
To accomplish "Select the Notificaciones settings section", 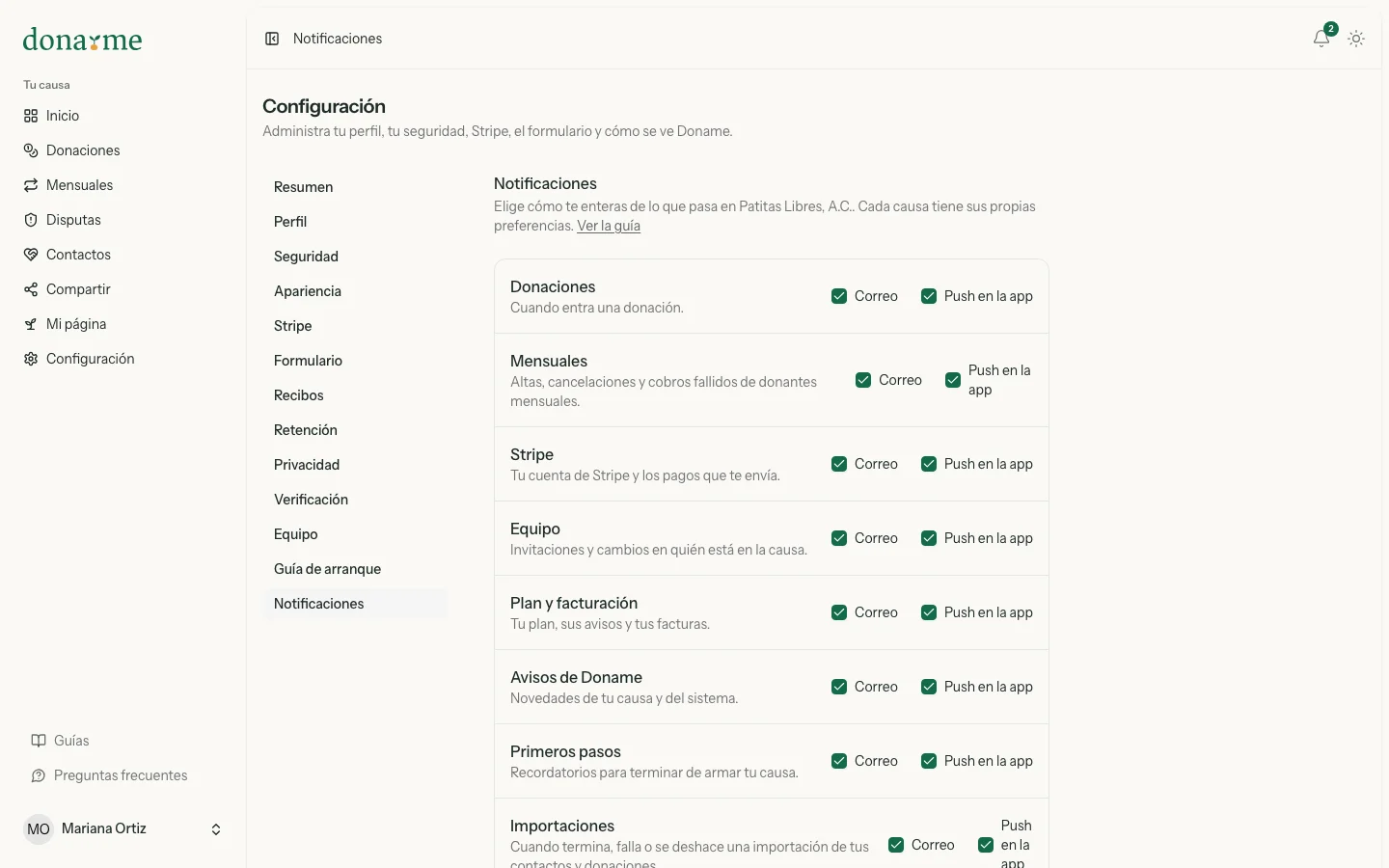I will point(357,604).
